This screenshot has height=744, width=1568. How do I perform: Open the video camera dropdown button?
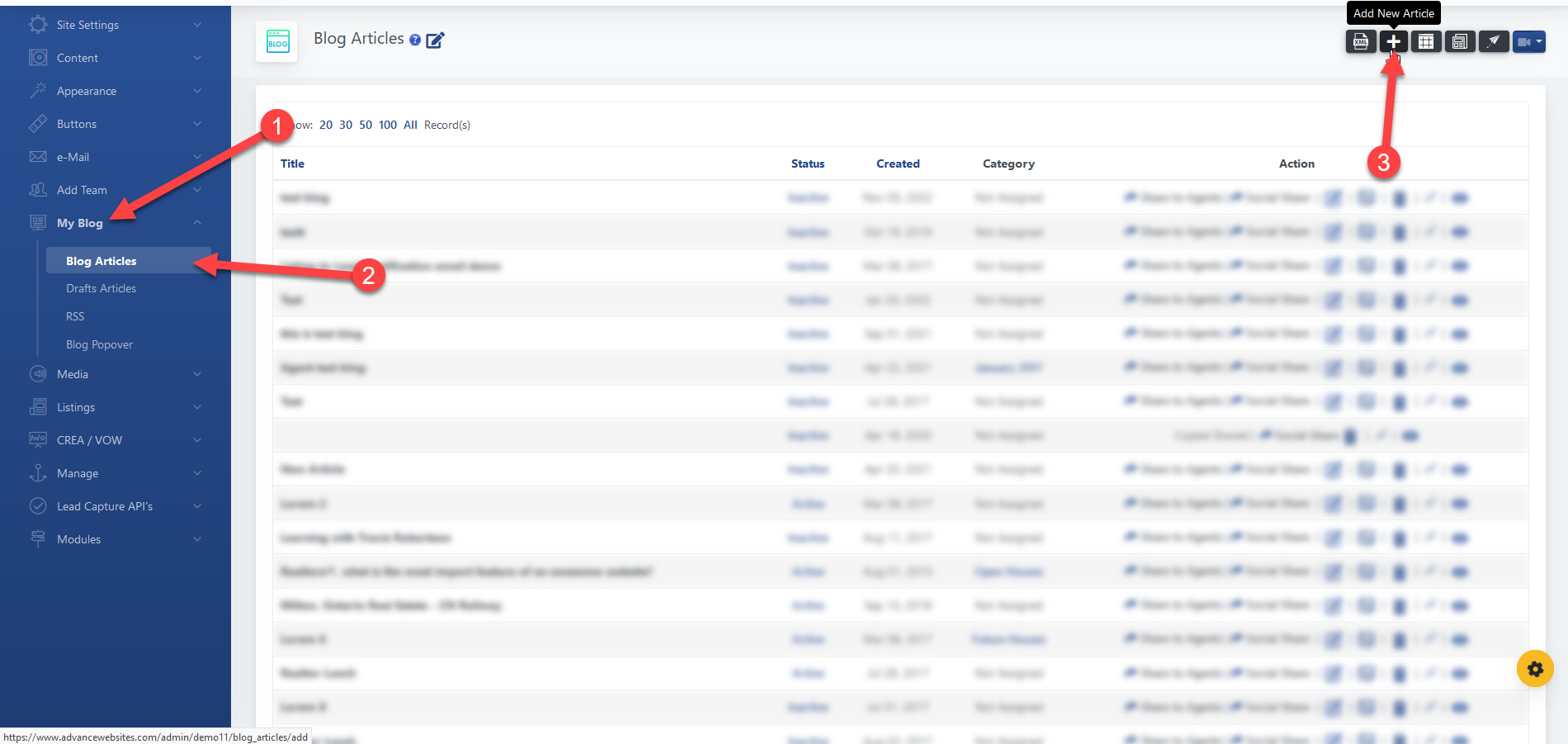pyautogui.click(x=1528, y=41)
